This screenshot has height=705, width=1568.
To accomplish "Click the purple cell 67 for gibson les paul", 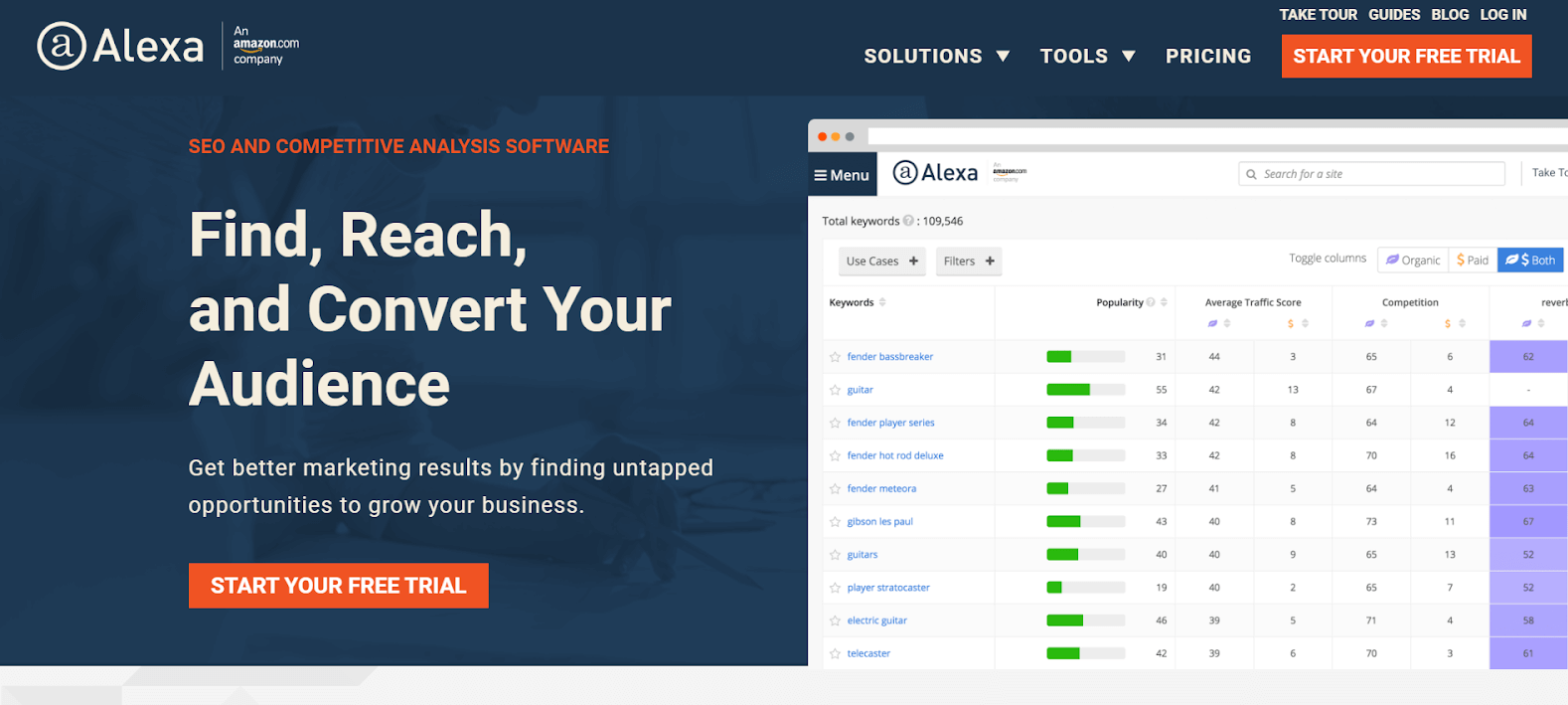I will [1528, 522].
